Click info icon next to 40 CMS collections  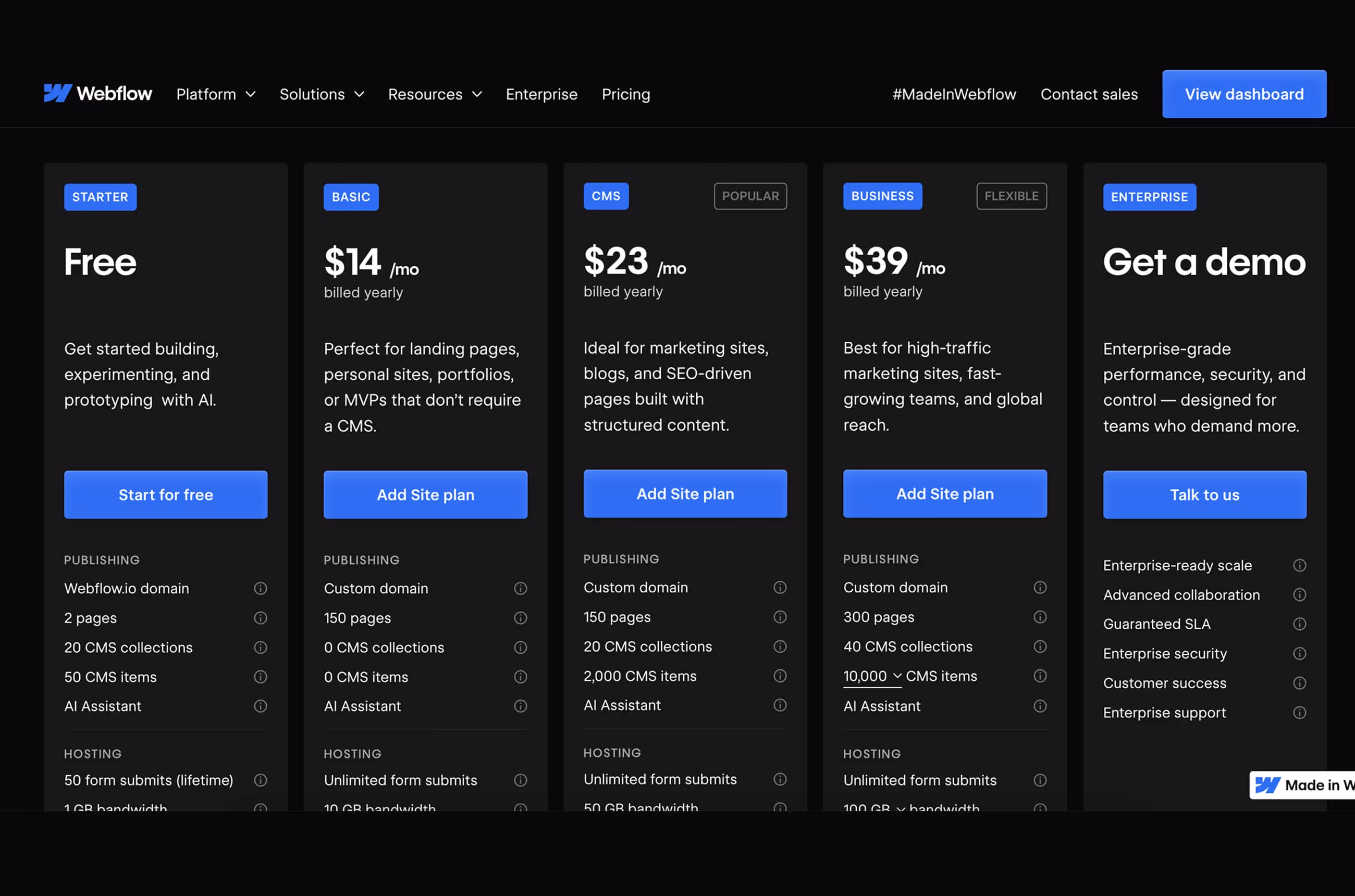click(x=1040, y=646)
